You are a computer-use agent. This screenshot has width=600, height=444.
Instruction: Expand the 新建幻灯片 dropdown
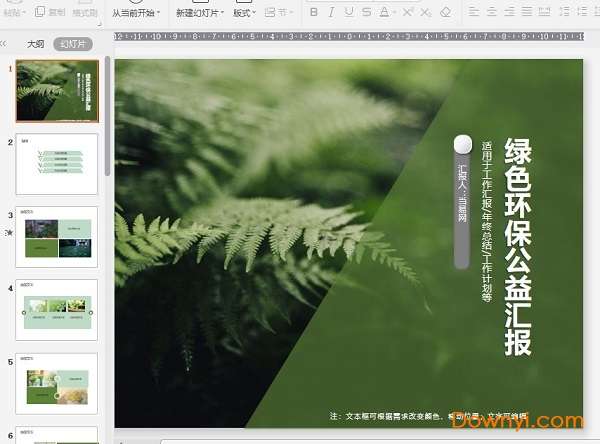click(x=223, y=14)
